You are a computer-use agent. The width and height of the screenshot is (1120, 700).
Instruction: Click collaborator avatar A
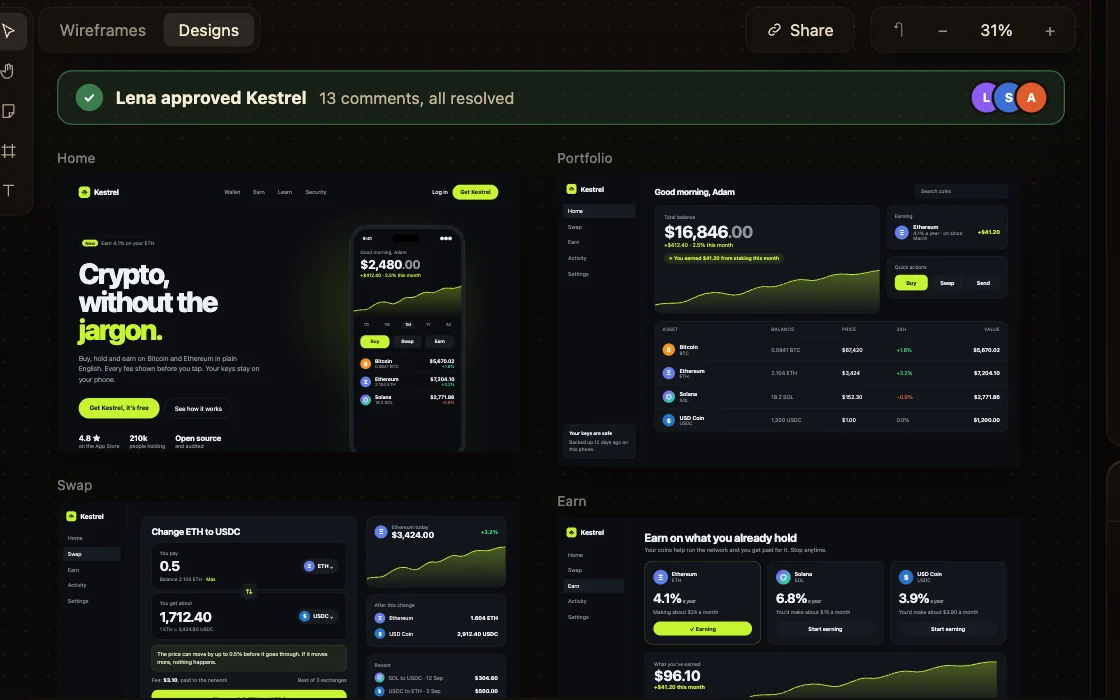(x=1031, y=98)
